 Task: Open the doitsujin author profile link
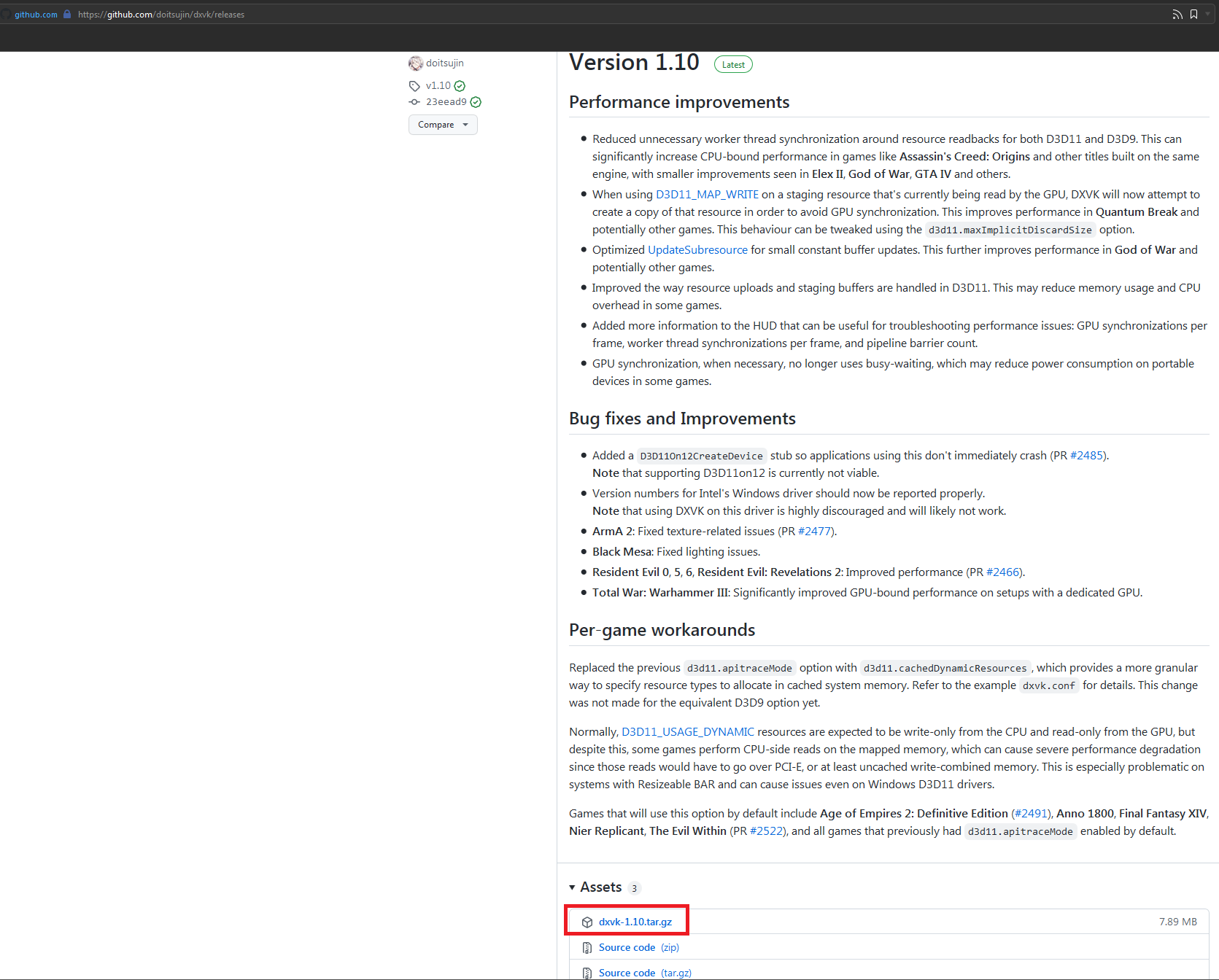coord(445,63)
